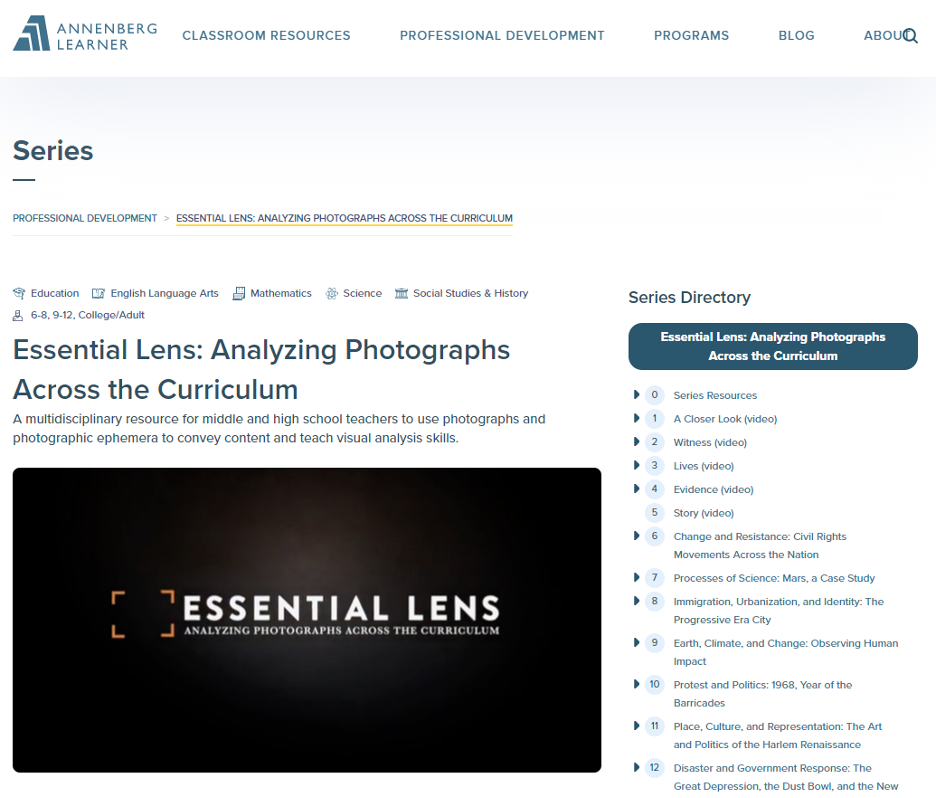Open the Lives (video) link
This screenshot has height=798, width=936.
[704, 466]
